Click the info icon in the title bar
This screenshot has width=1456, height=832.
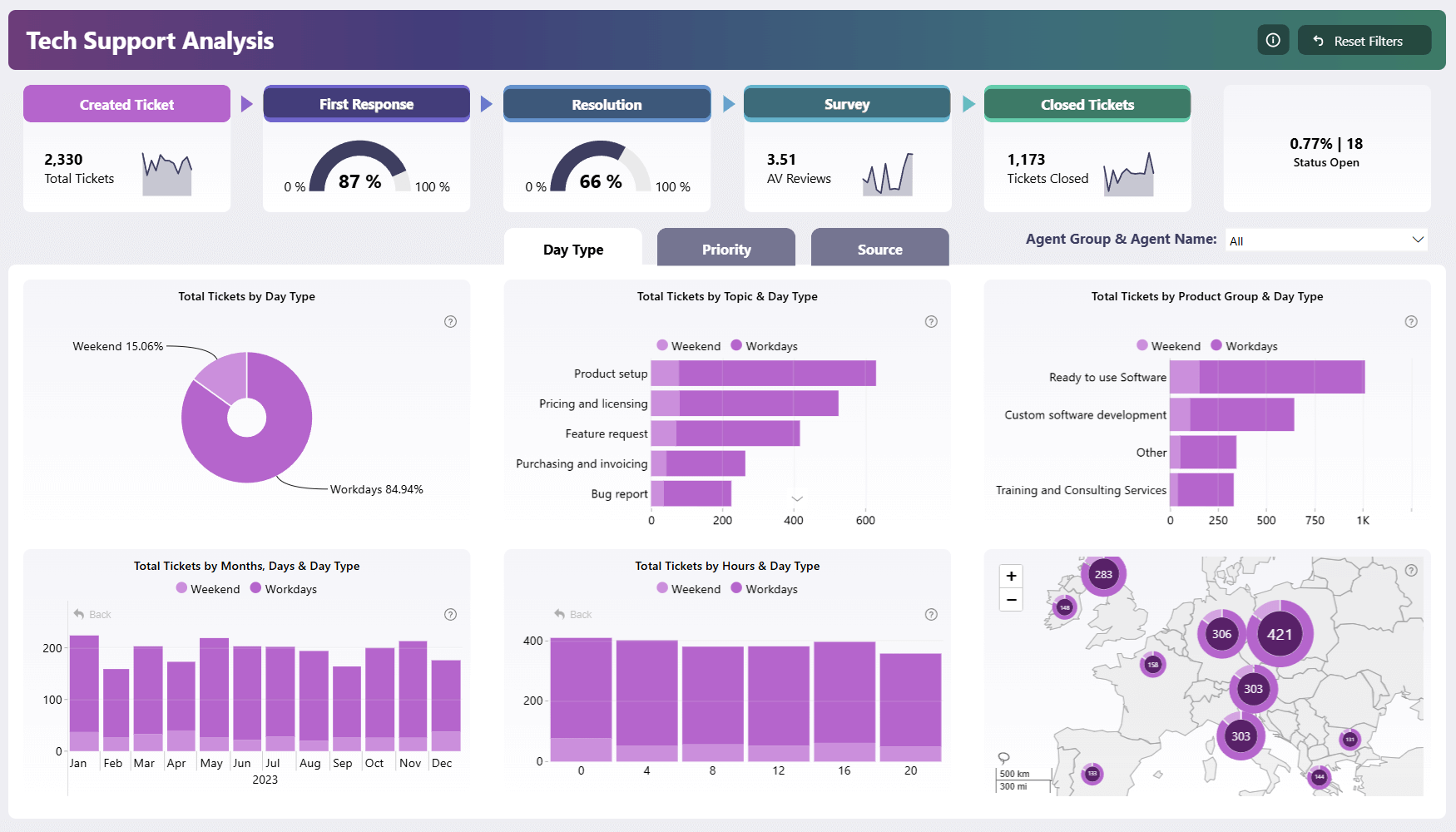pyautogui.click(x=1272, y=39)
